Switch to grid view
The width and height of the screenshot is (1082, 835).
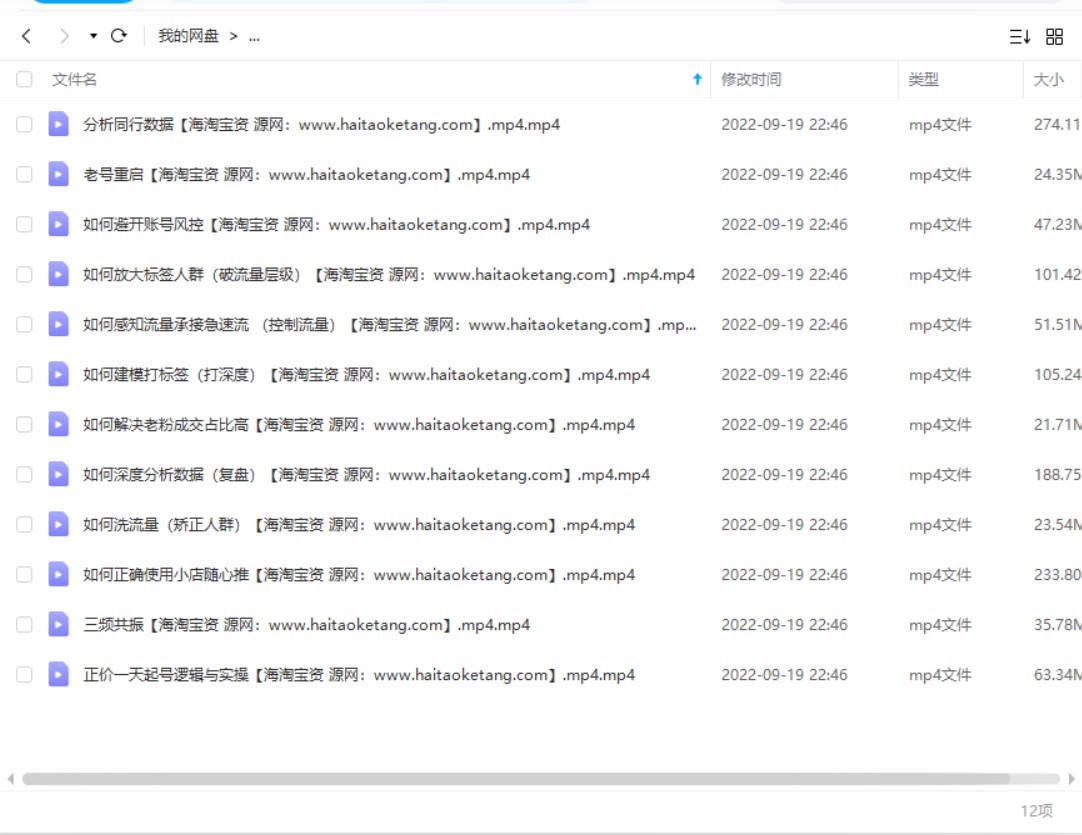click(x=1054, y=37)
